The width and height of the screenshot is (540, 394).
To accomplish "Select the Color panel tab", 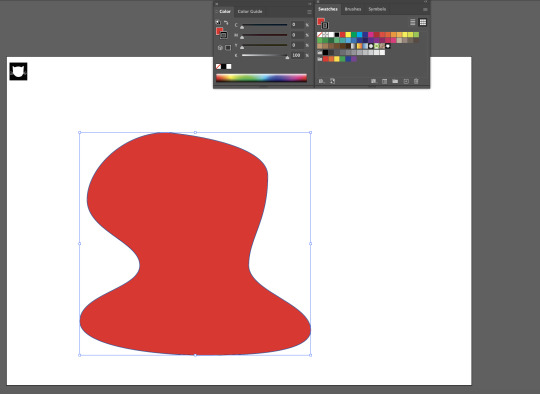I will (x=225, y=11).
